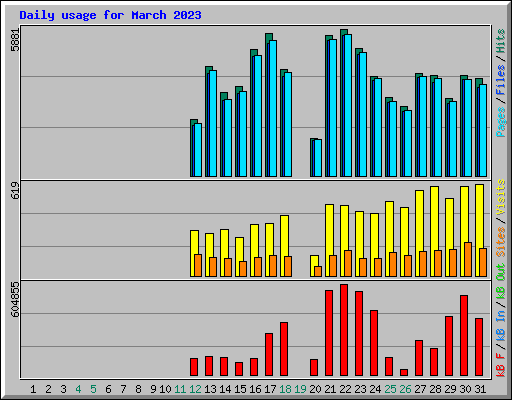The height and width of the screenshot is (400, 512).
Task: Click the red kB bar for day 26
Action: [404, 372]
